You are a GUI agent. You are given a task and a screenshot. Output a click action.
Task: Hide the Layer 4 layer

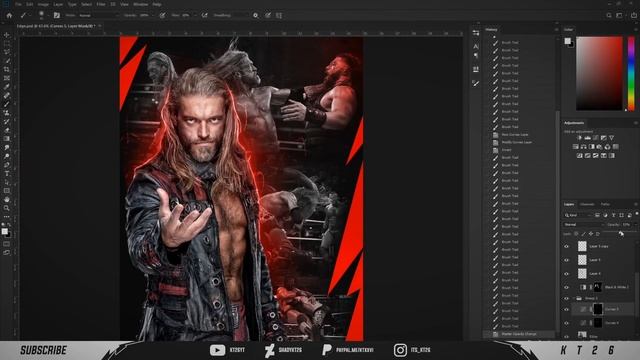pos(567,273)
